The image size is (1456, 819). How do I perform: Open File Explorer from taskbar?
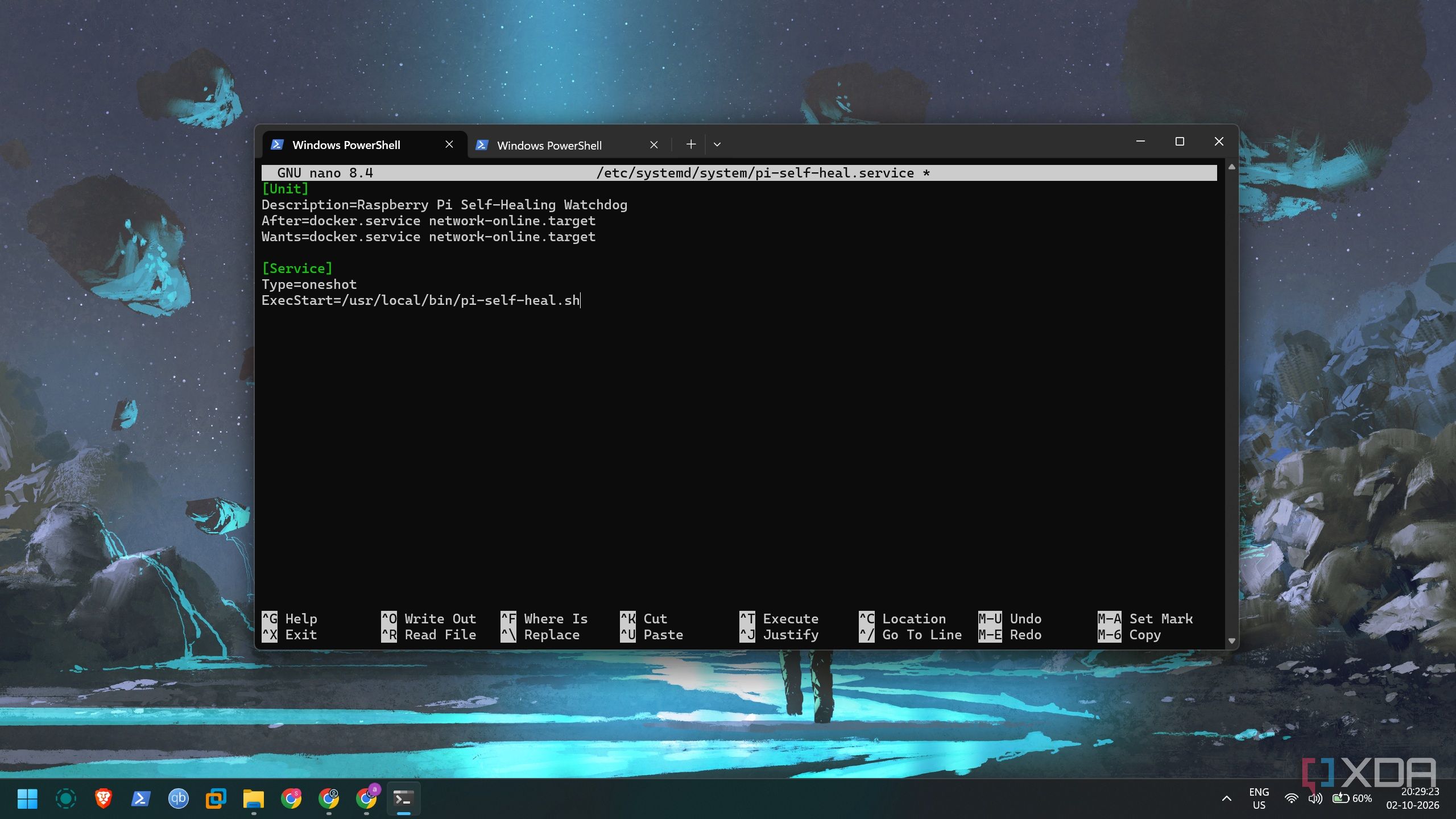[253, 799]
